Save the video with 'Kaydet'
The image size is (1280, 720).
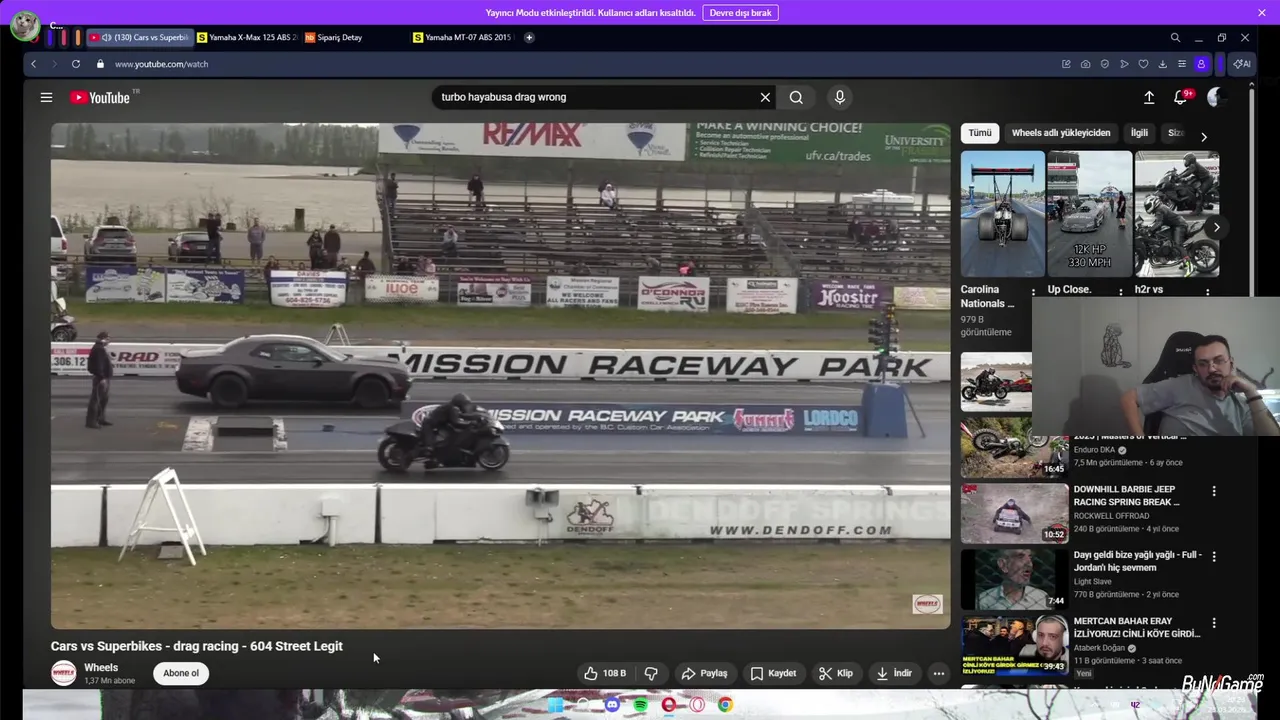[773, 673]
